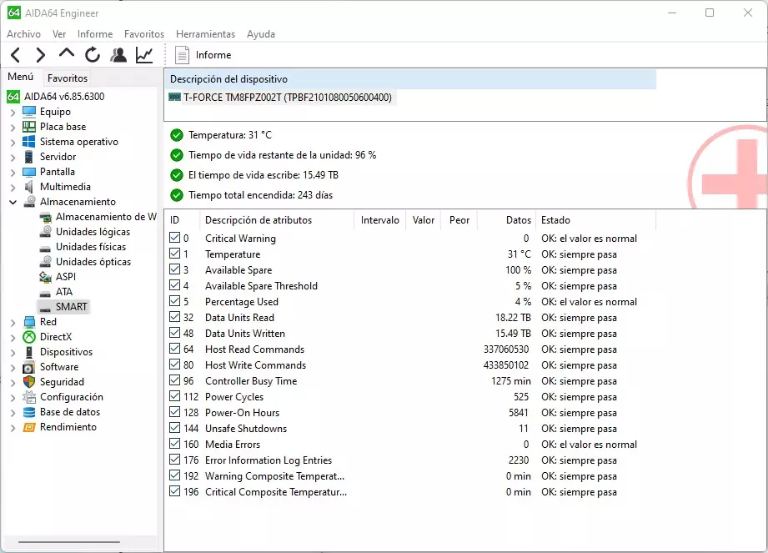Click the Rendimiento icon
Image resolution: width=768 pixels, height=553 pixels.
point(29,427)
